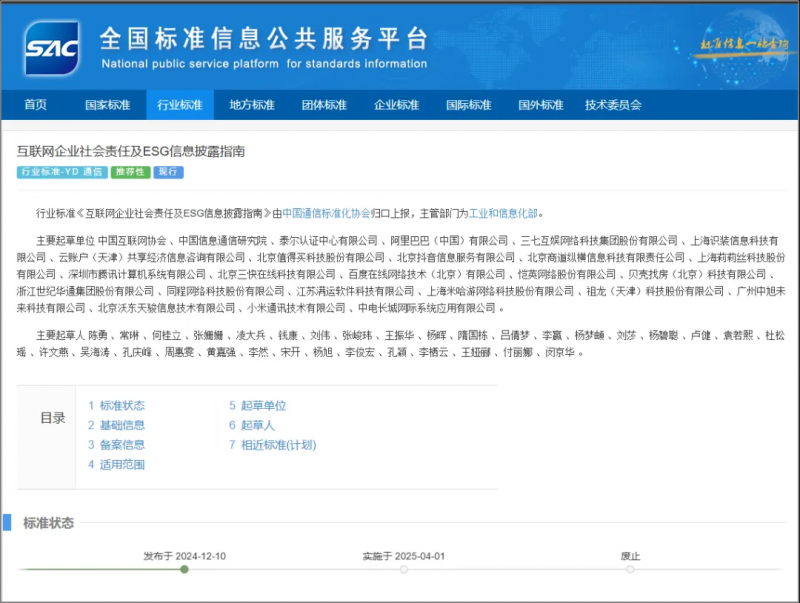Open the 国际标准 tab
Screen dimensions: 800x603
(468, 105)
